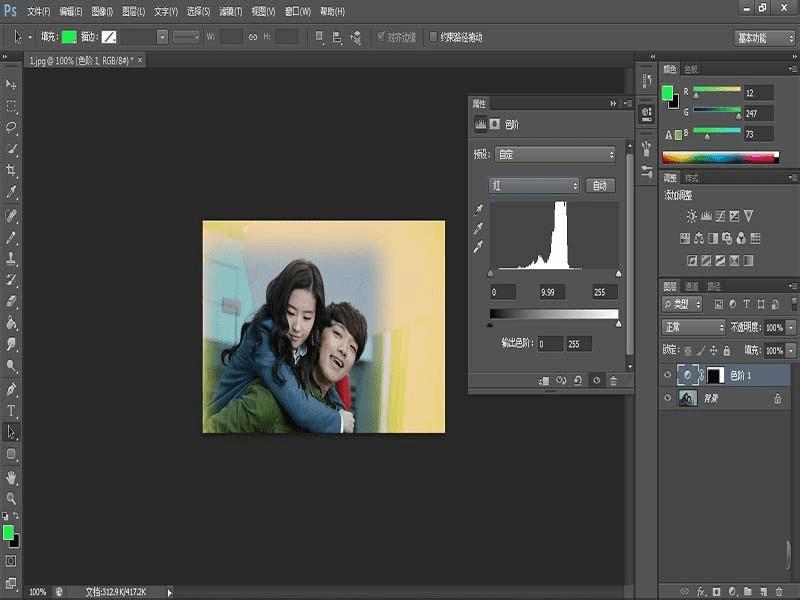Enable the 约束路径拖动 checkbox

coord(433,37)
